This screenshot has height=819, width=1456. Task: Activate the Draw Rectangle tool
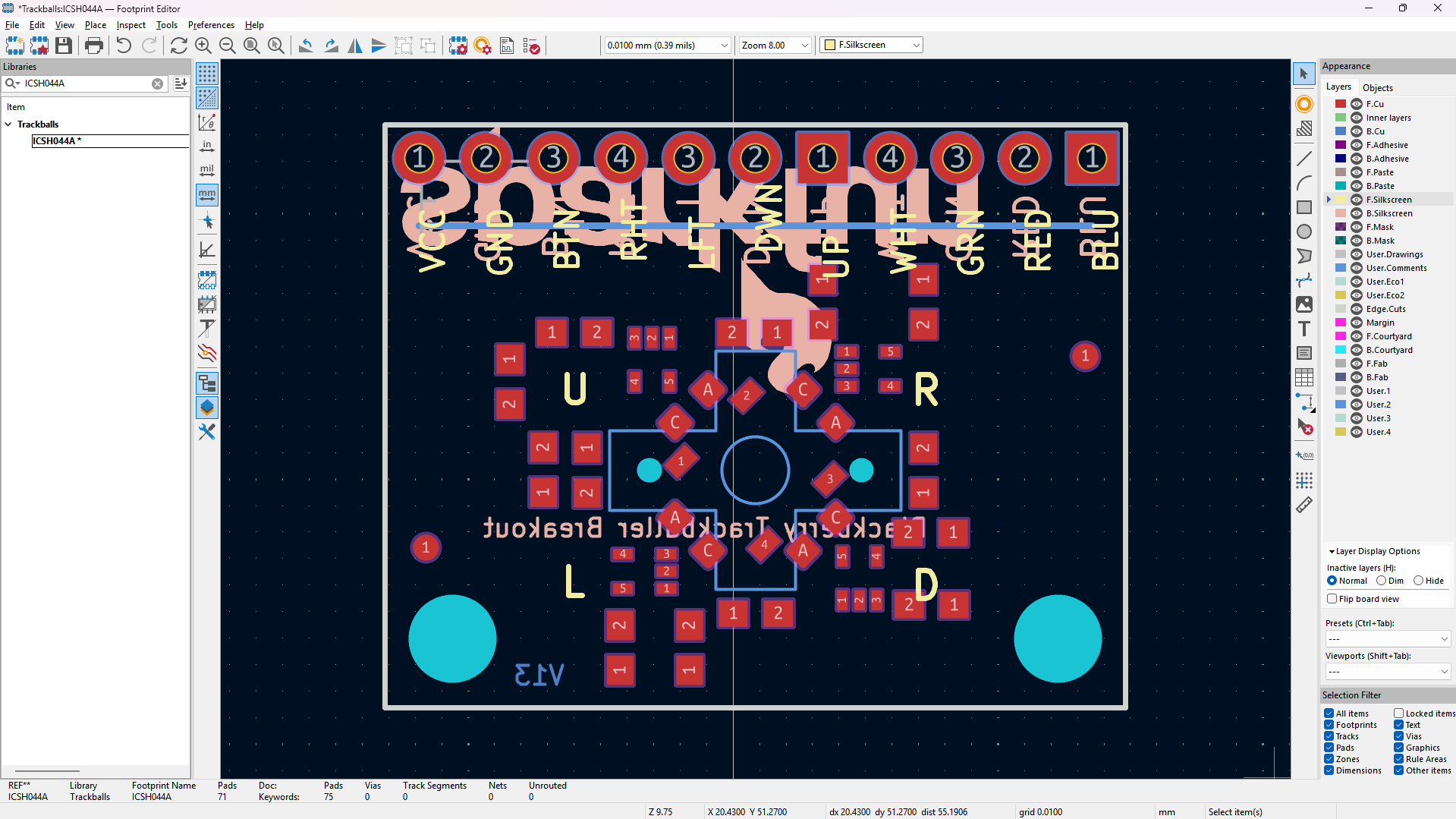[1305, 206]
